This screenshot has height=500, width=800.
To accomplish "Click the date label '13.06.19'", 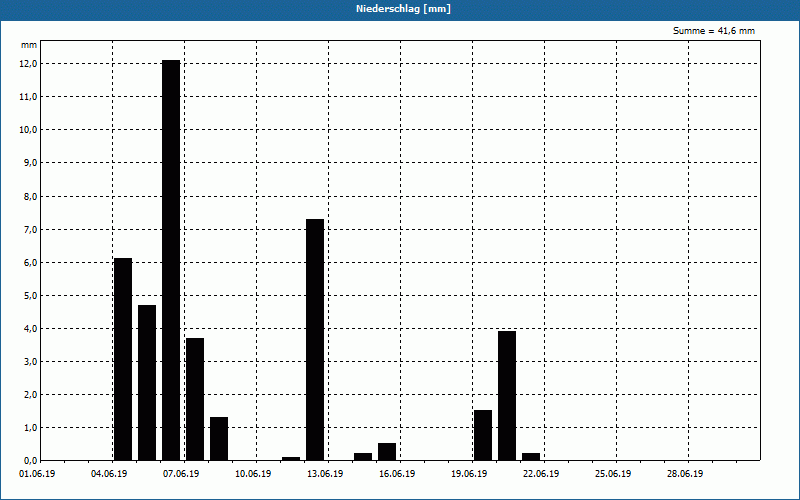I will click(325, 474).
